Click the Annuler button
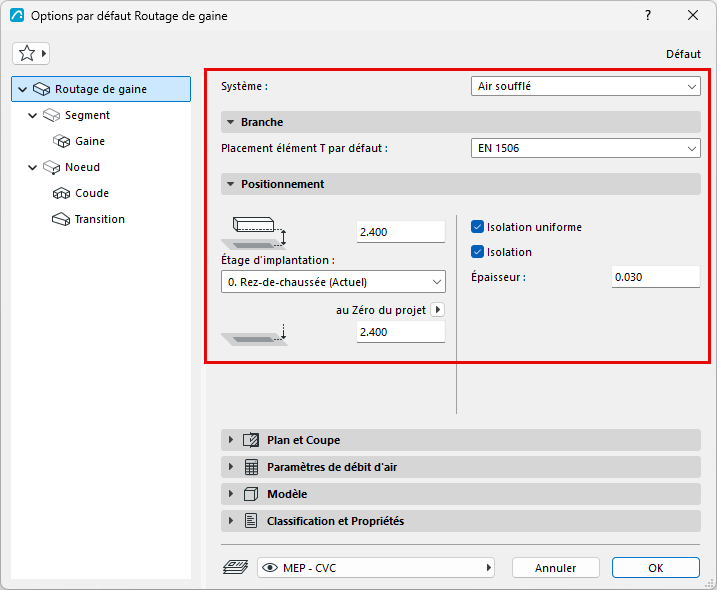This screenshot has height=590, width=717. (x=556, y=568)
